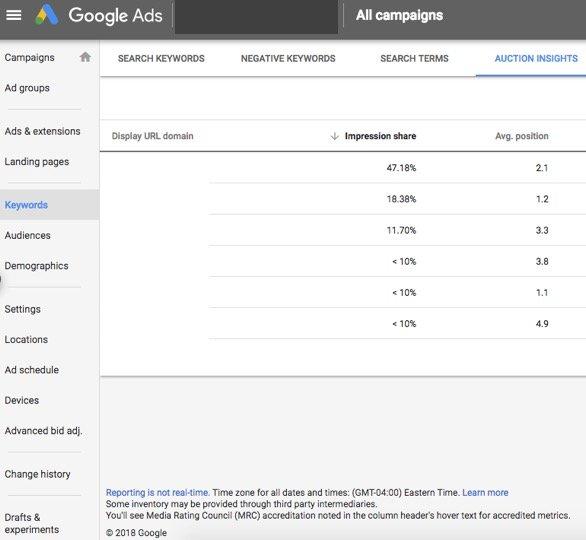This screenshot has width=586, height=540.
Task: Open the hamburger main menu
Action: point(14,15)
